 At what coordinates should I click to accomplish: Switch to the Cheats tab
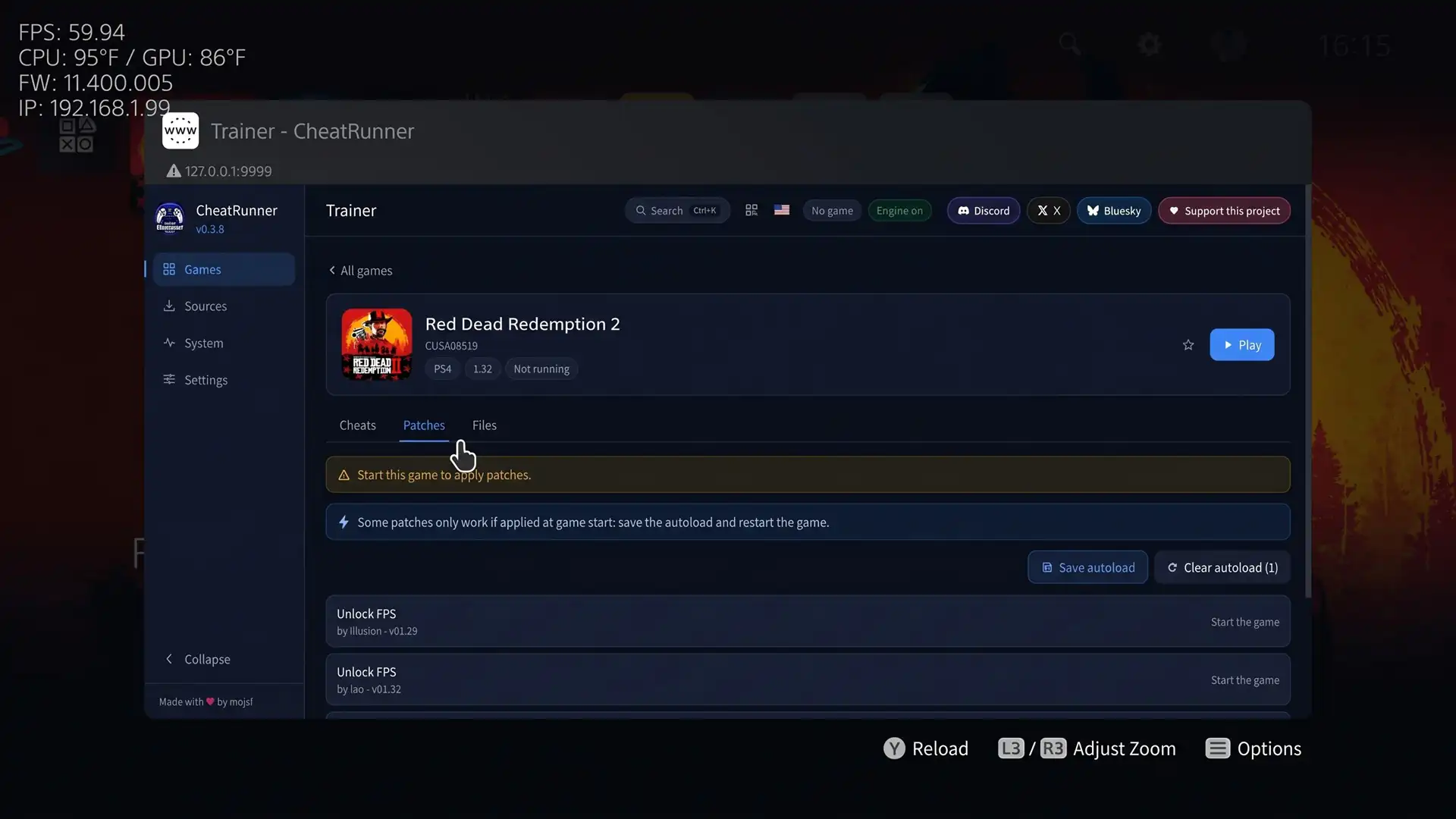pos(358,425)
